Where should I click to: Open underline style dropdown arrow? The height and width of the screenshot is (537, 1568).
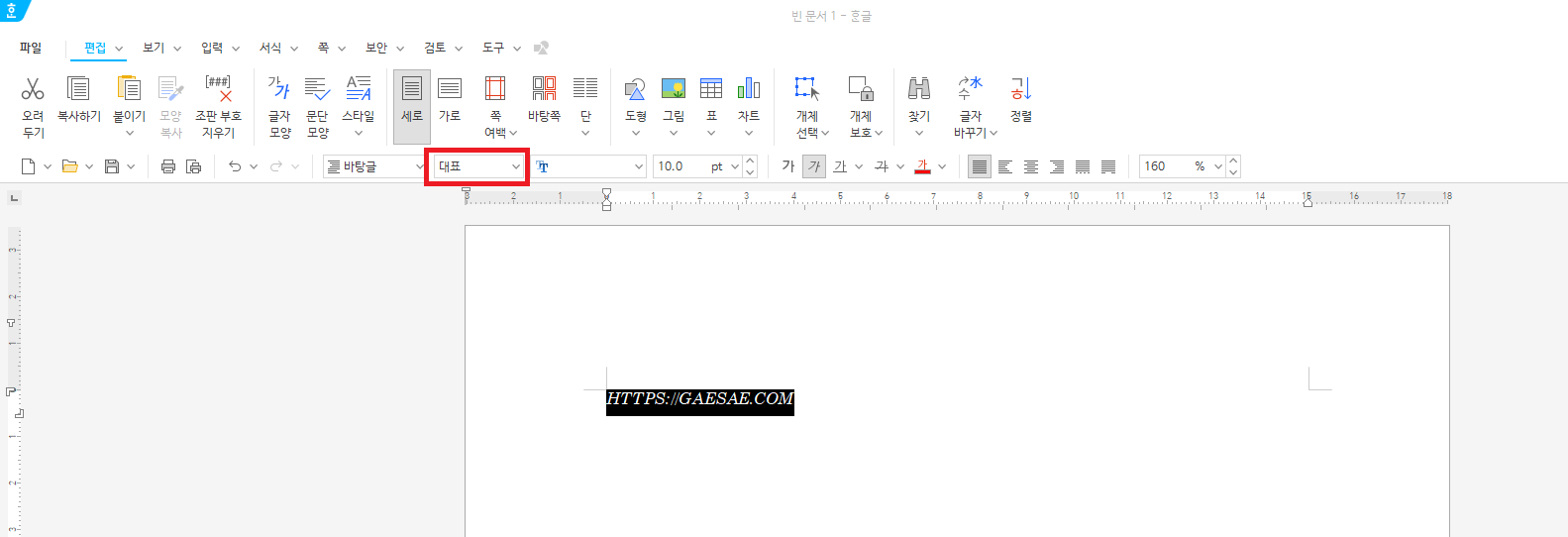pos(859,166)
